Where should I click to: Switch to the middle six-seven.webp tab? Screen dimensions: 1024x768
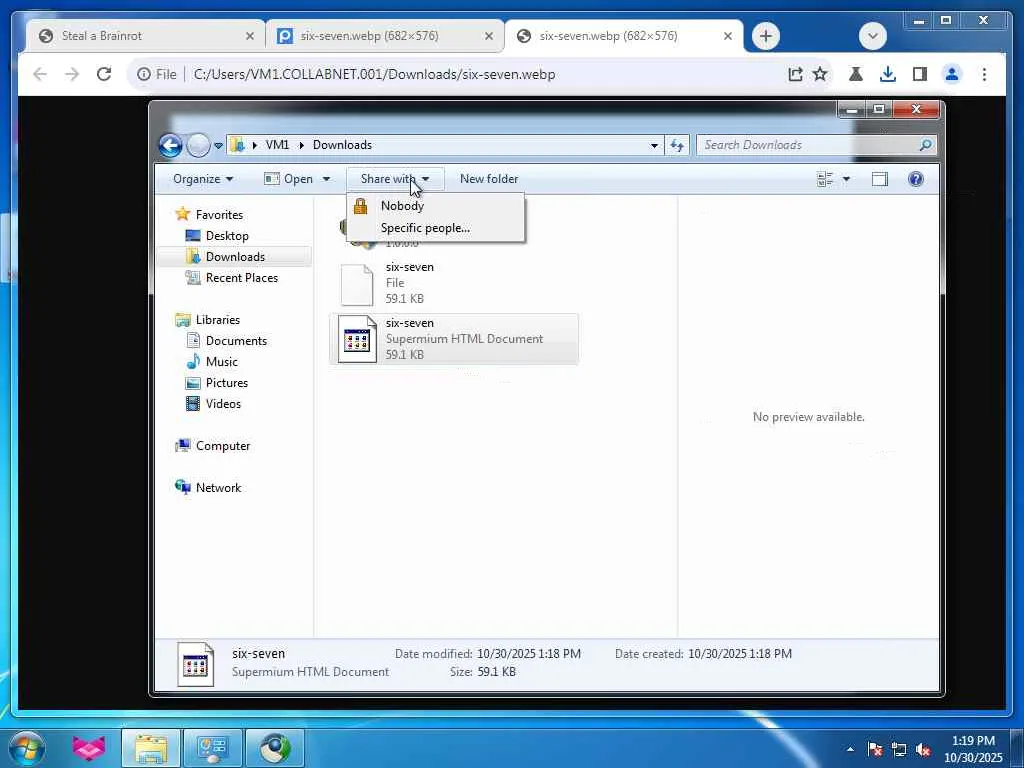point(385,36)
